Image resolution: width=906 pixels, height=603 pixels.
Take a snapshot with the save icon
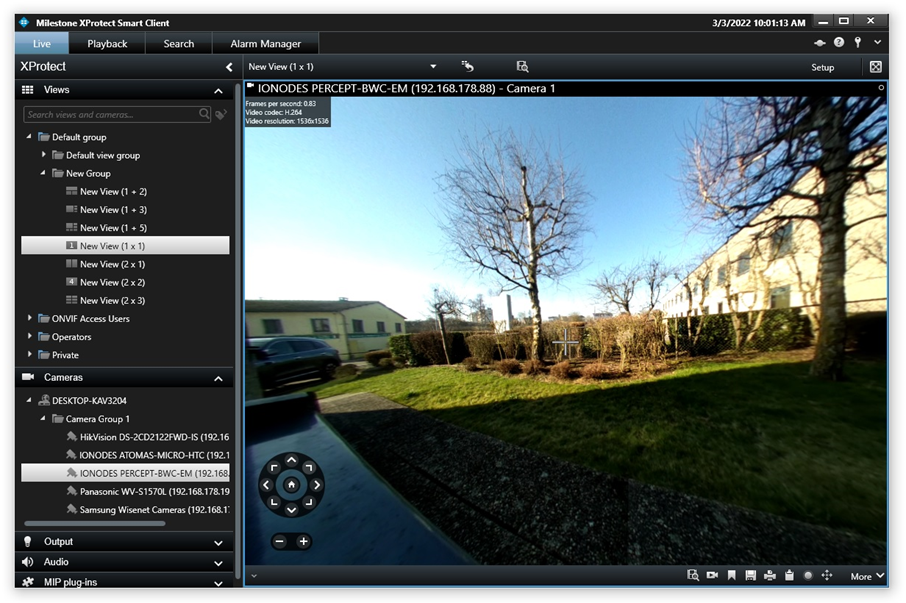pos(750,575)
